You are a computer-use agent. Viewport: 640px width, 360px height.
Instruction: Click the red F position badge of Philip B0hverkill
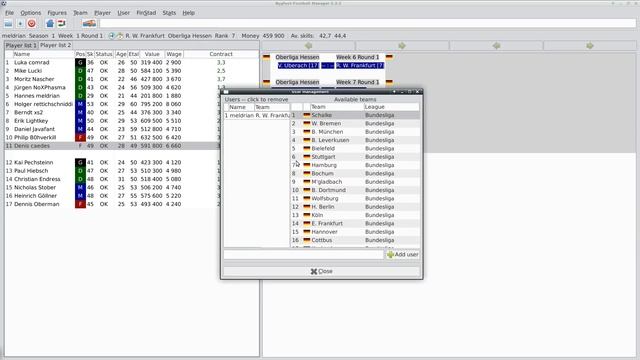[80, 138]
